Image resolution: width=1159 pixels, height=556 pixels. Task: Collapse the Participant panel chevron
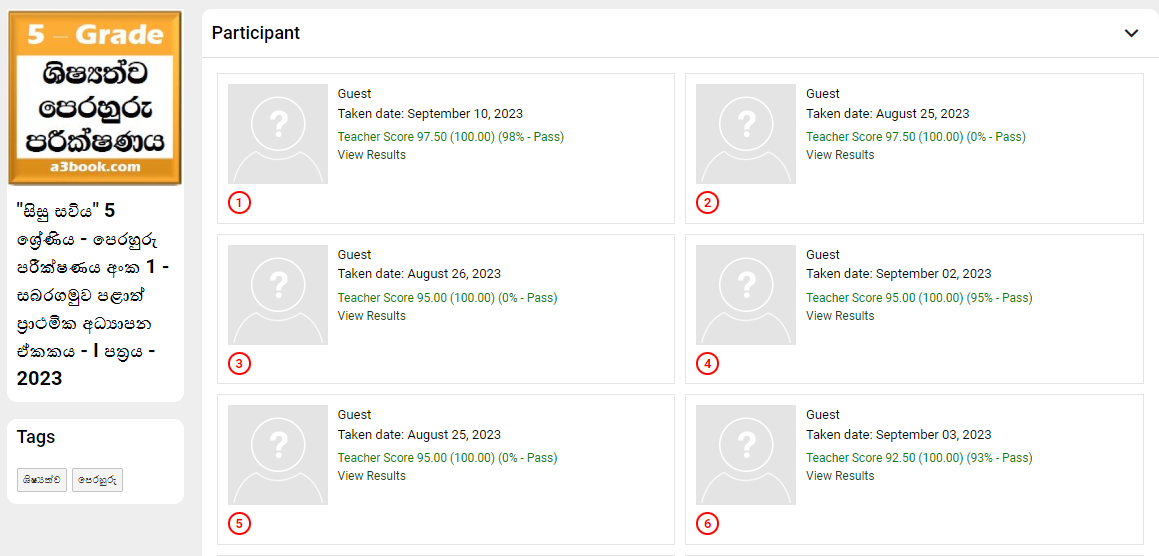click(x=1131, y=33)
